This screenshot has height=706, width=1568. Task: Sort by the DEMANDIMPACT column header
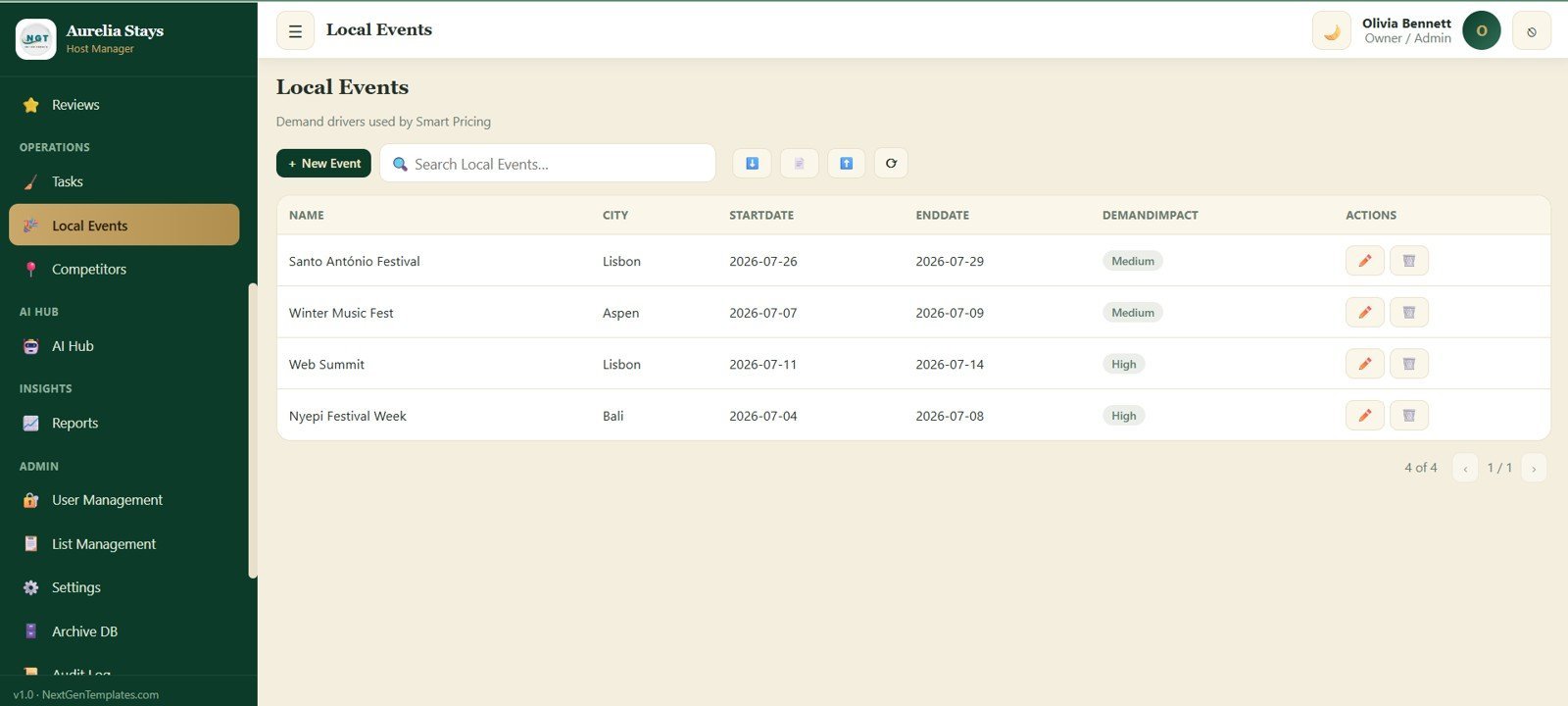click(x=1151, y=215)
